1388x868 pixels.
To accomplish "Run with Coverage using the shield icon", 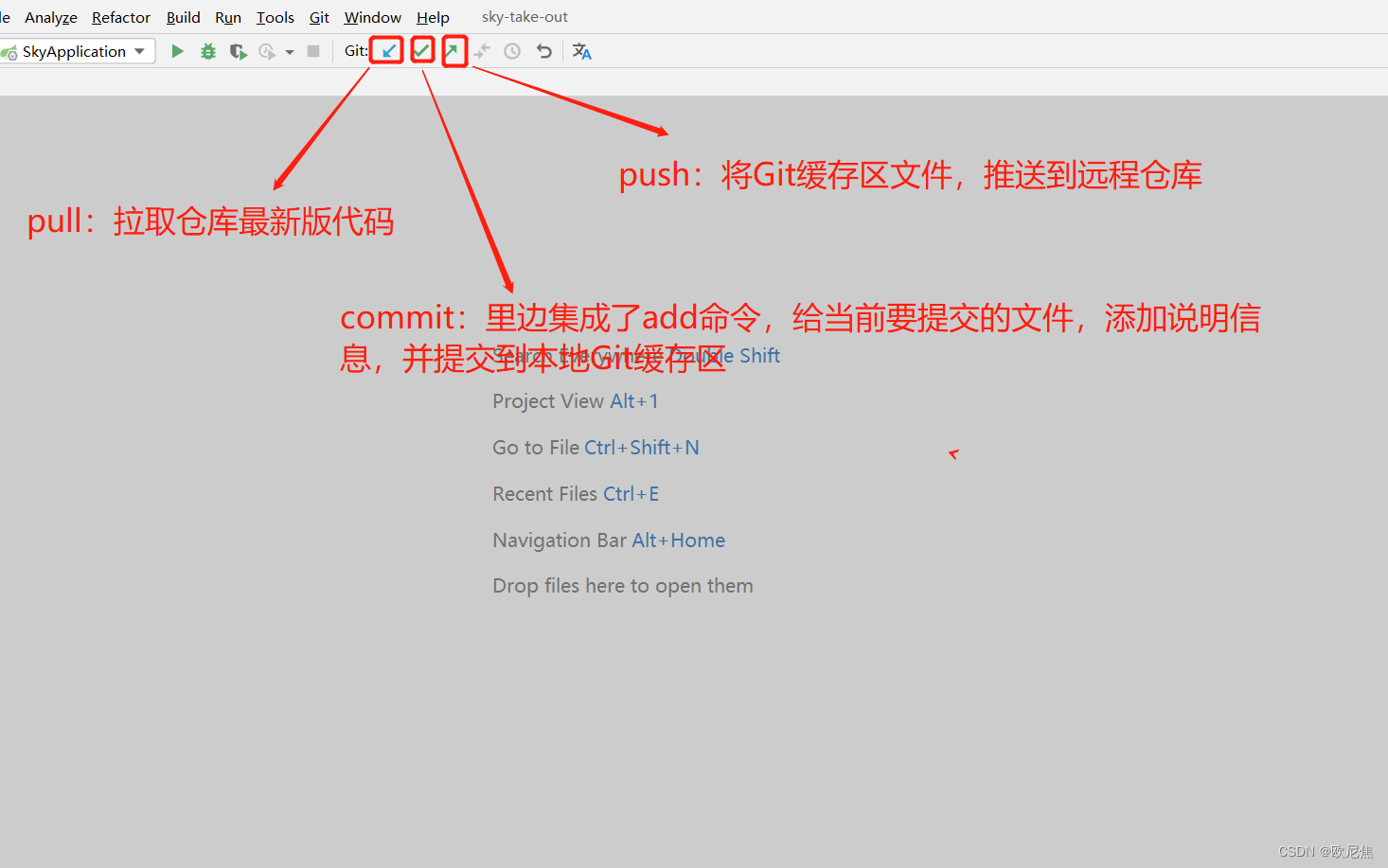I will click(x=238, y=51).
